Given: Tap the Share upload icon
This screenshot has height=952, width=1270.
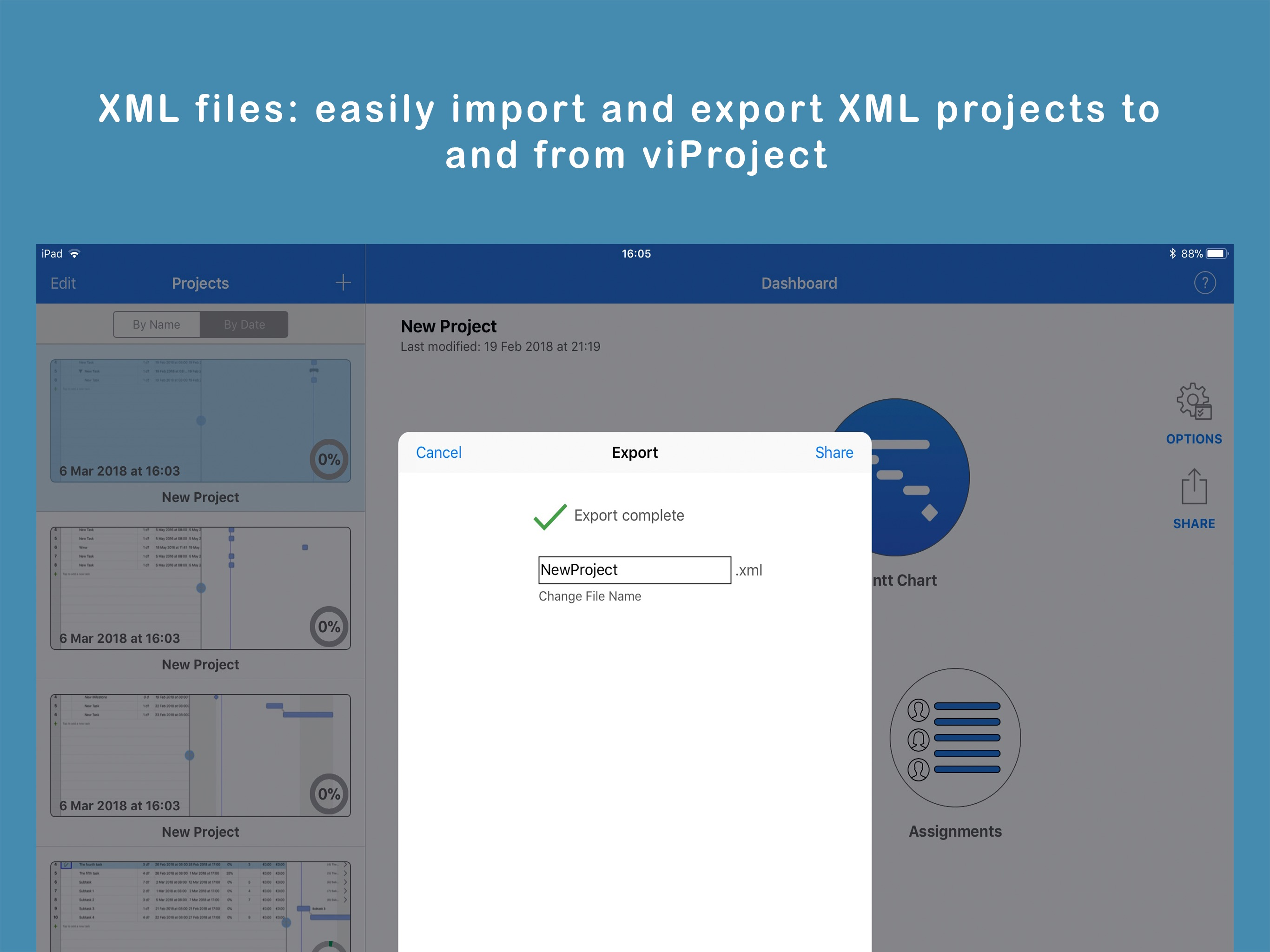Looking at the screenshot, I should [1194, 486].
